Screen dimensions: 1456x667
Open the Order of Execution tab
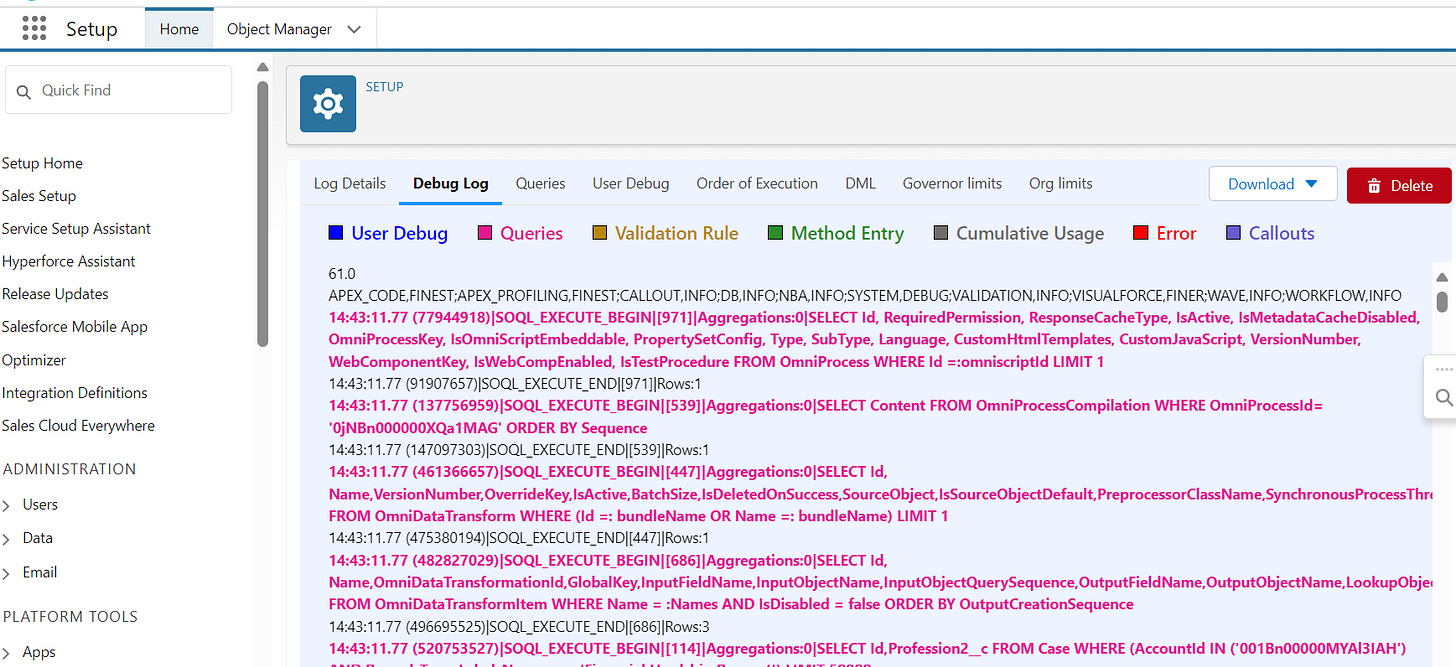(x=757, y=184)
